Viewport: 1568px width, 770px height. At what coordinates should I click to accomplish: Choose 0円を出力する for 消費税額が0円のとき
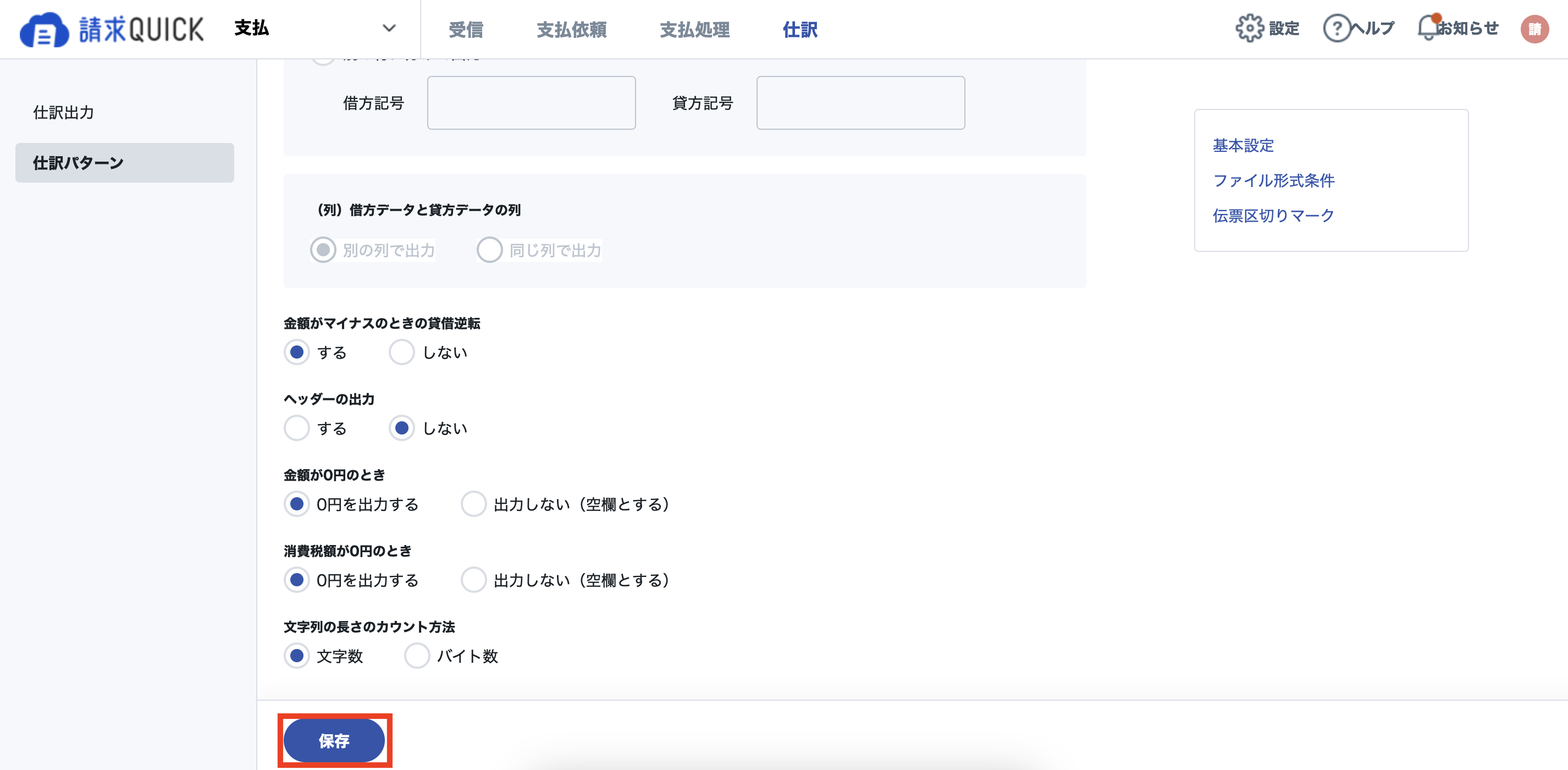(x=297, y=580)
